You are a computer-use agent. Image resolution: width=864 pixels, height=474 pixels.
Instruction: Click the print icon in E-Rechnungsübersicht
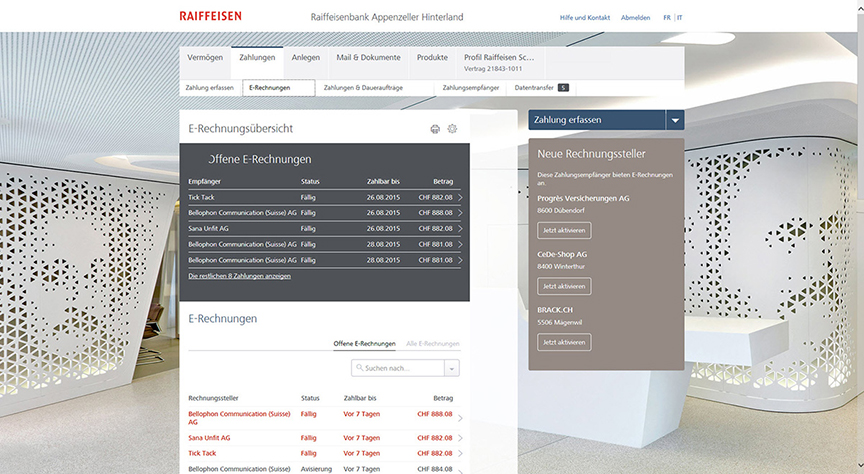[435, 129]
